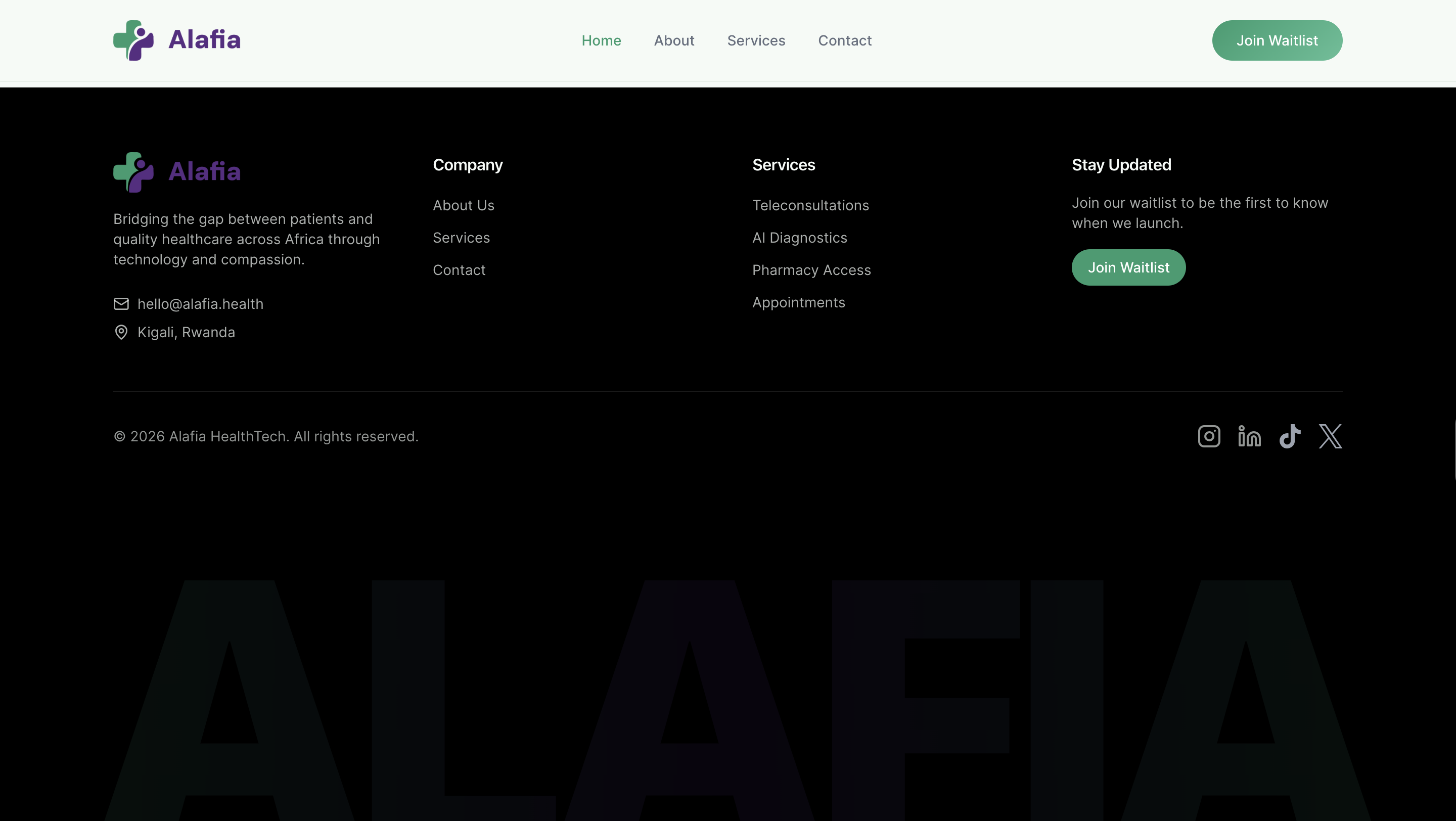Click the Alafia logo in the footer

coord(177,172)
